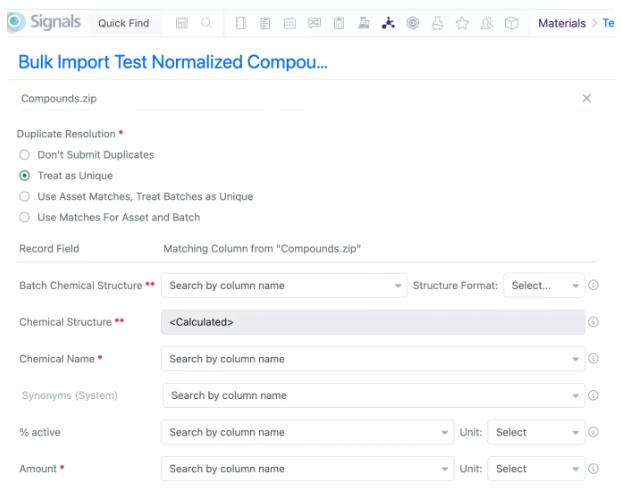Select Don't Submit Duplicates option
Screen dimensions: 621x500
(25, 155)
